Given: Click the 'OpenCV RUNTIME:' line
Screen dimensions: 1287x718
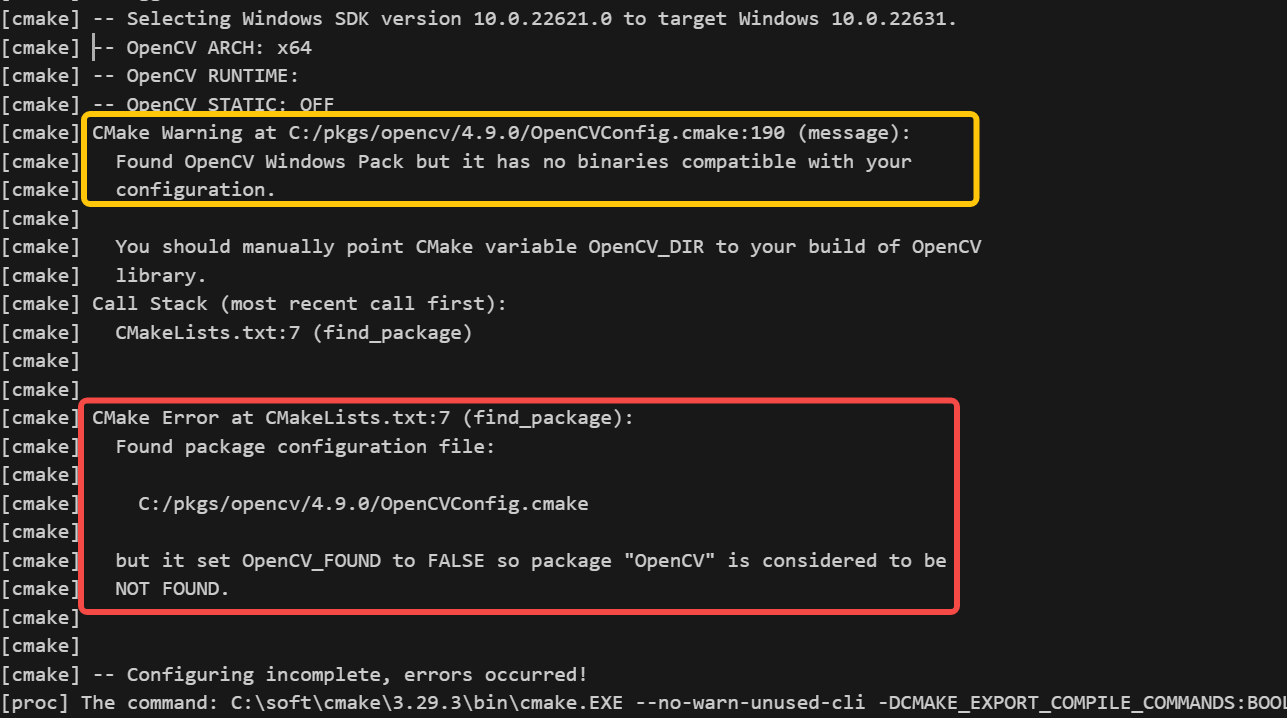Looking at the screenshot, I should (x=196, y=75).
